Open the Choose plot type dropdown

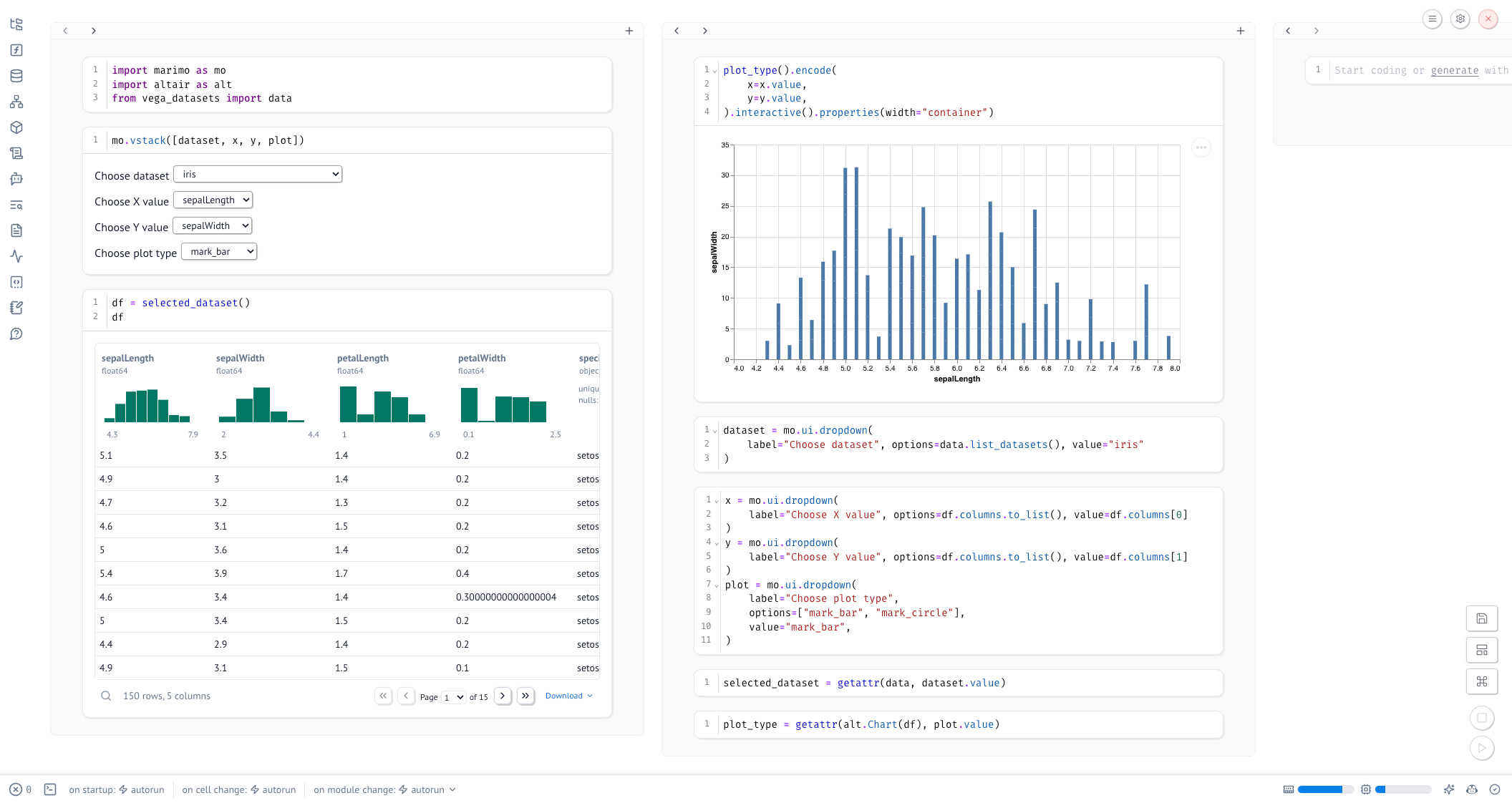219,252
